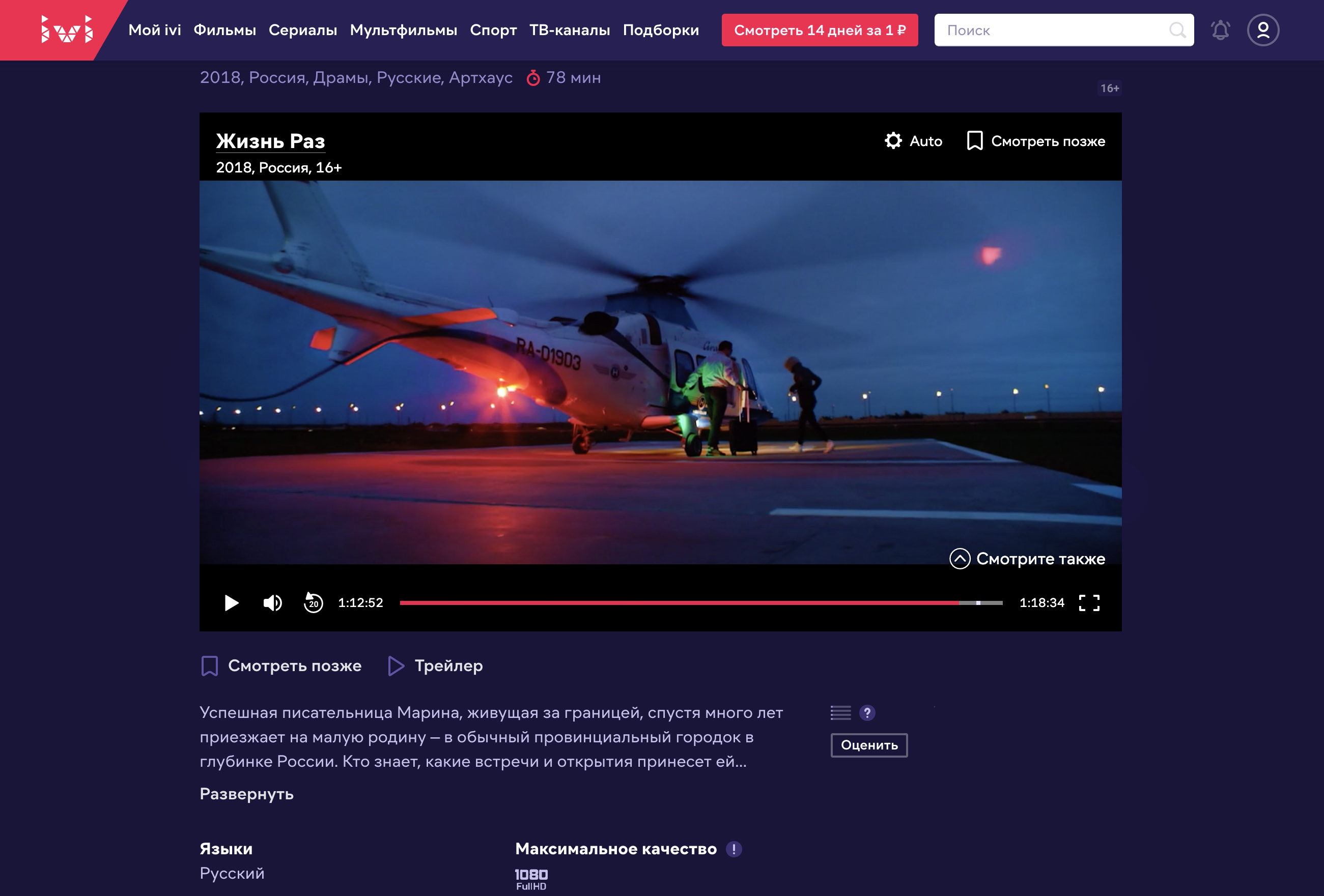1324x896 pixels.
Task: Focus the Поиск search field
Action: (x=1064, y=30)
